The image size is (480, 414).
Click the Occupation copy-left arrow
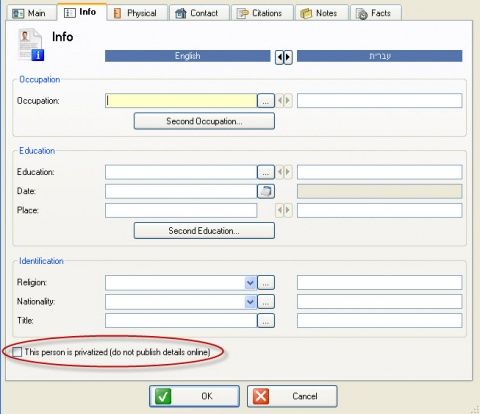280,100
